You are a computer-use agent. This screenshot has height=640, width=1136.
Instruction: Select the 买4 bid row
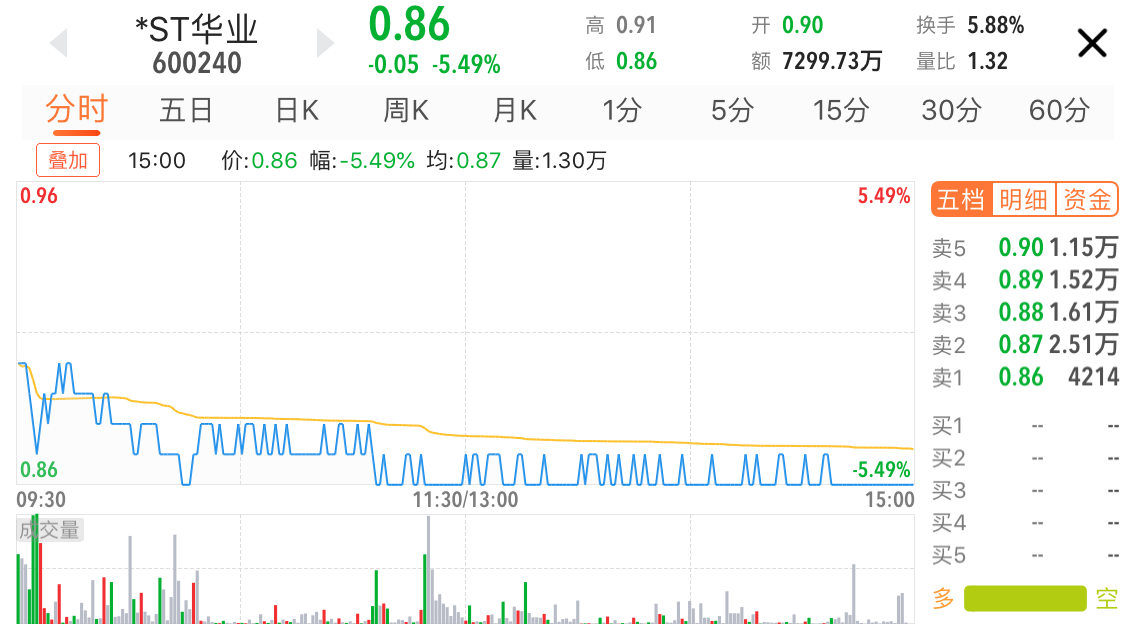point(1025,523)
